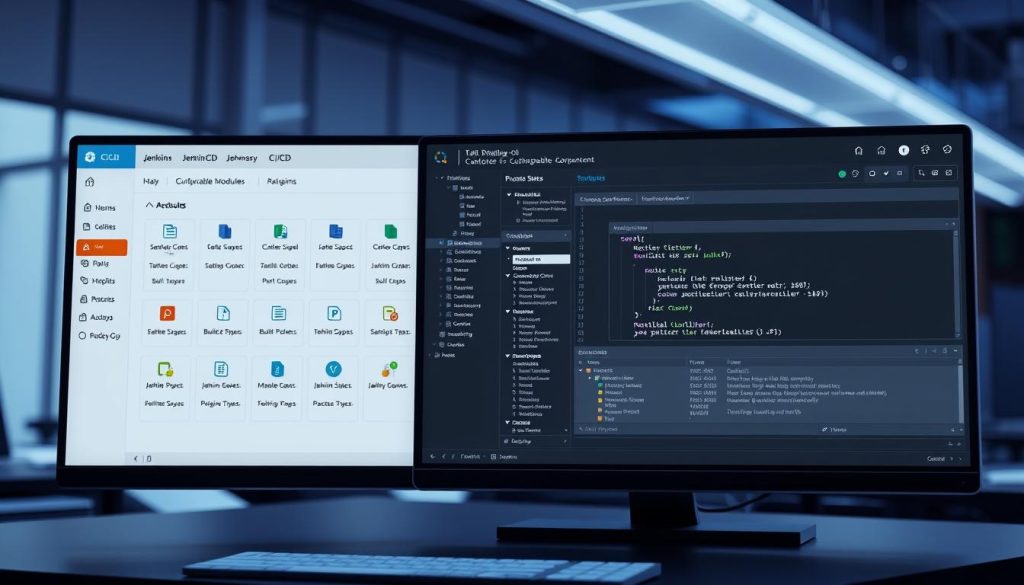Select the Fodey Gy circle item in the sidebar
The width and height of the screenshot is (1024, 585).
click(x=99, y=336)
